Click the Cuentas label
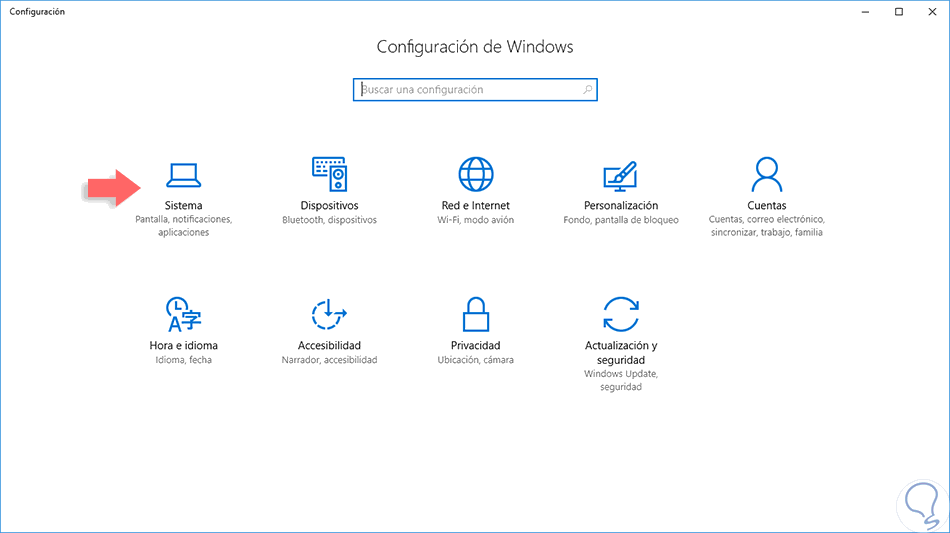Image resolution: width=950 pixels, height=533 pixels. pyautogui.click(x=766, y=205)
